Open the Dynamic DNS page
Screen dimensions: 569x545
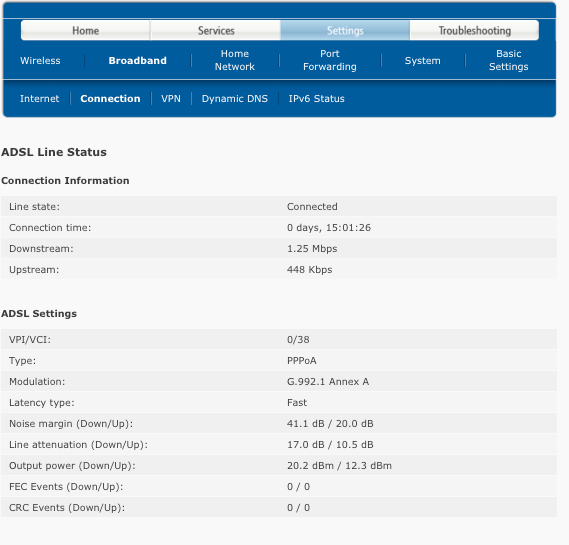point(235,99)
